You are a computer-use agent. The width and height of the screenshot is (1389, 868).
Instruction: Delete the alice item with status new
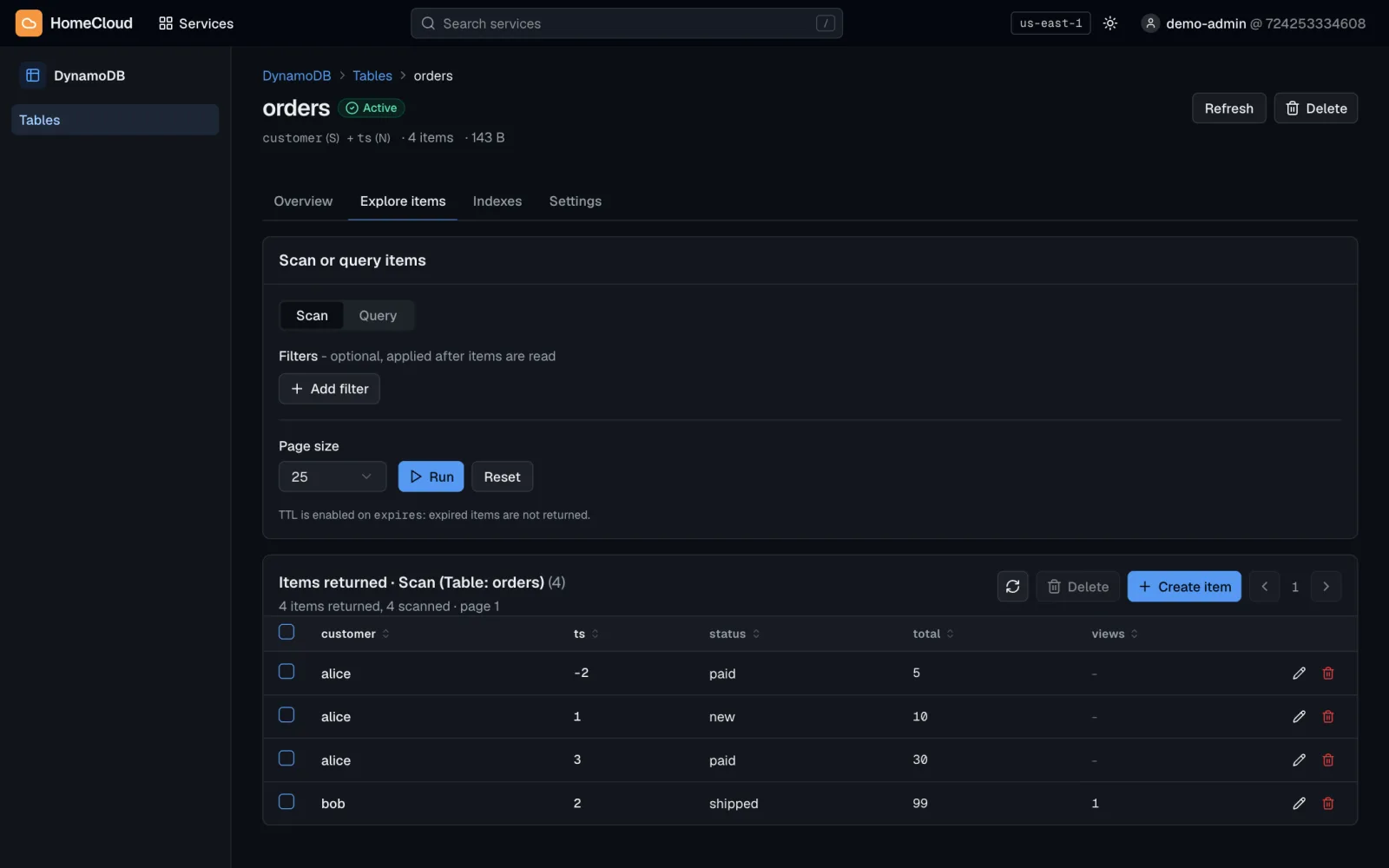[1328, 717]
